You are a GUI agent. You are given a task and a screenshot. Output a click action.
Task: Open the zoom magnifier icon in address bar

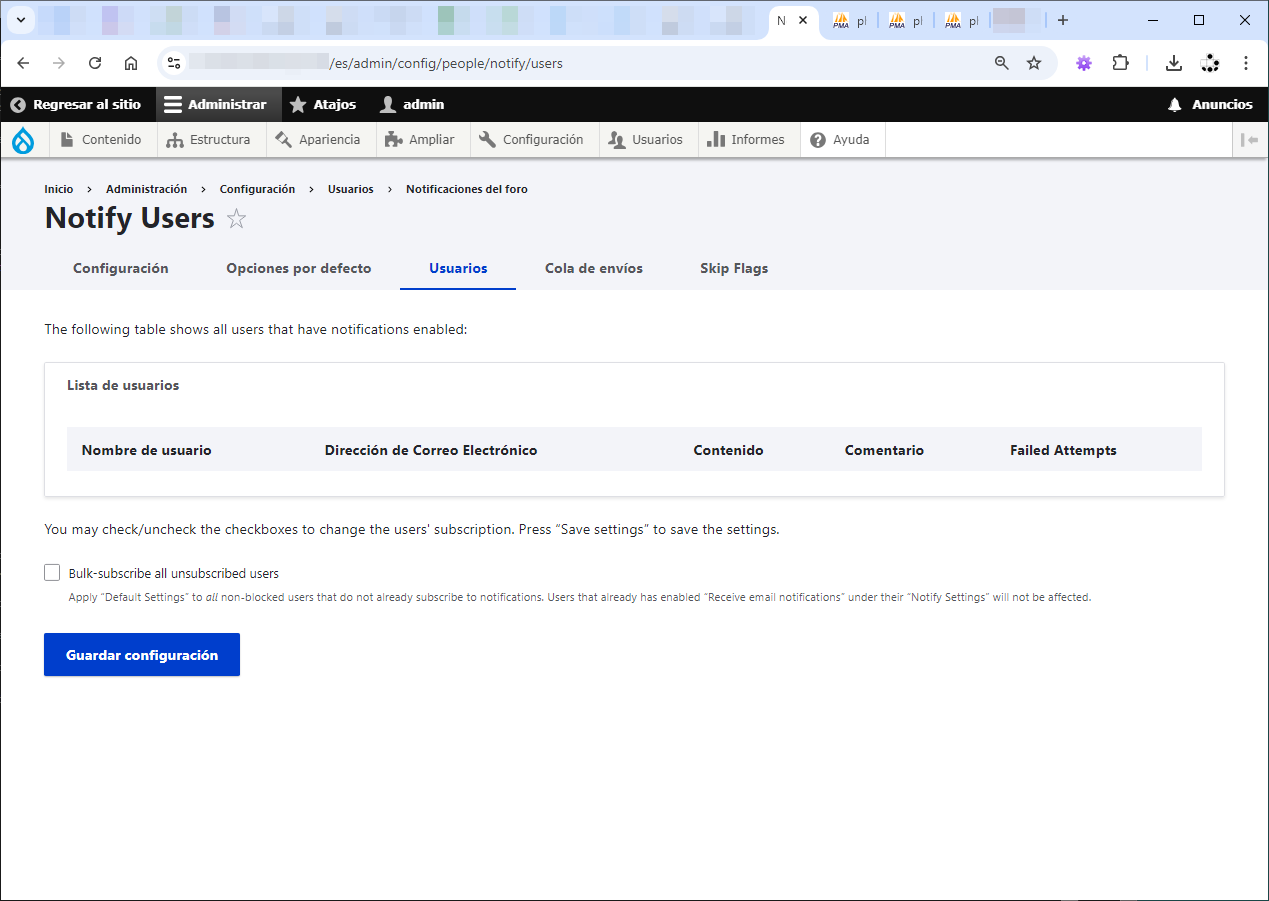[x=1002, y=63]
